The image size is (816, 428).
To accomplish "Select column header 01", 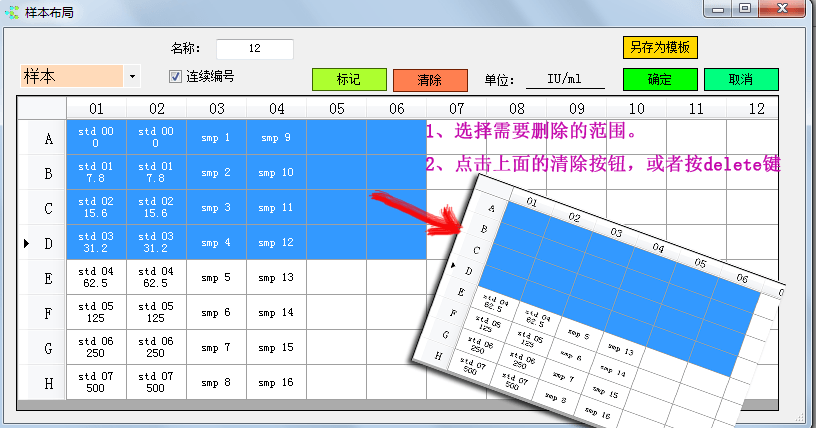I will pos(96,109).
